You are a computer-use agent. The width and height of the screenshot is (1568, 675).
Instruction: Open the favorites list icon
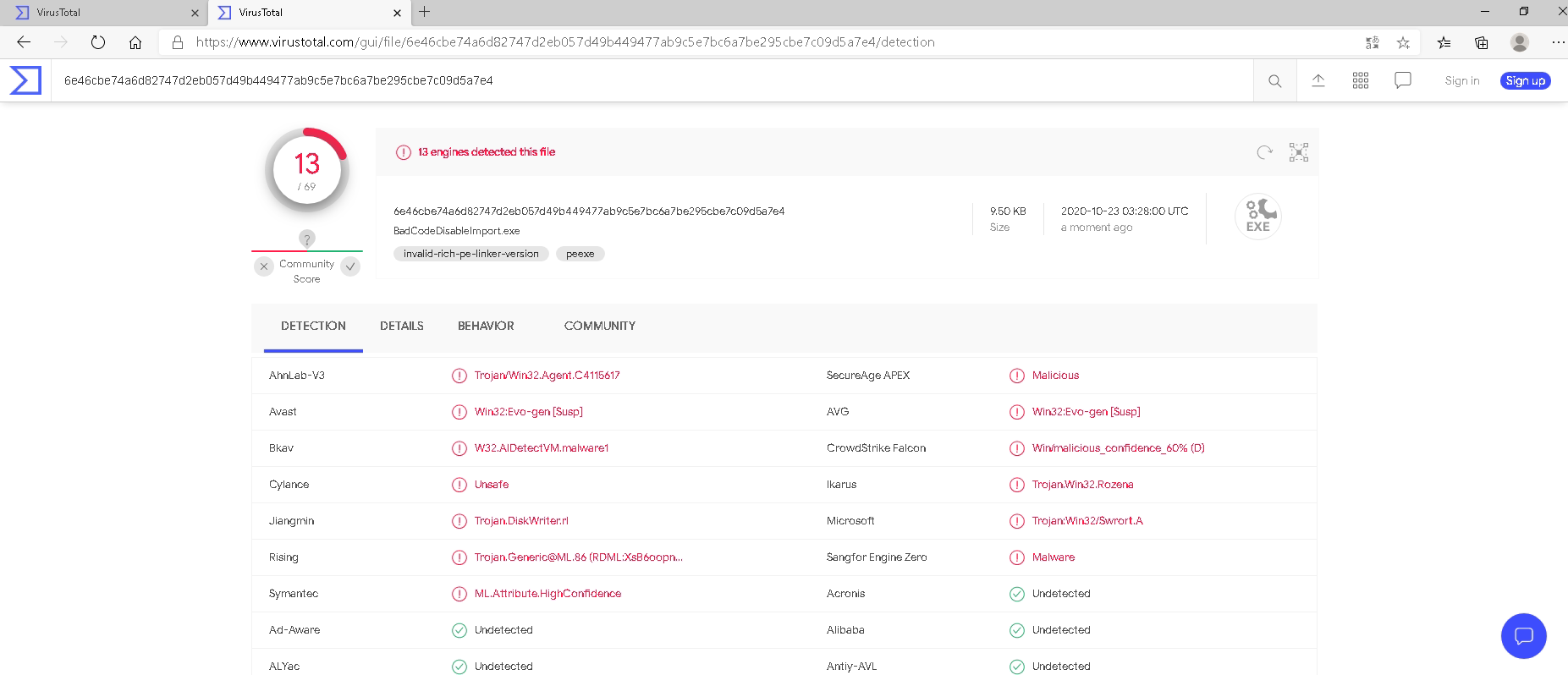(1444, 42)
